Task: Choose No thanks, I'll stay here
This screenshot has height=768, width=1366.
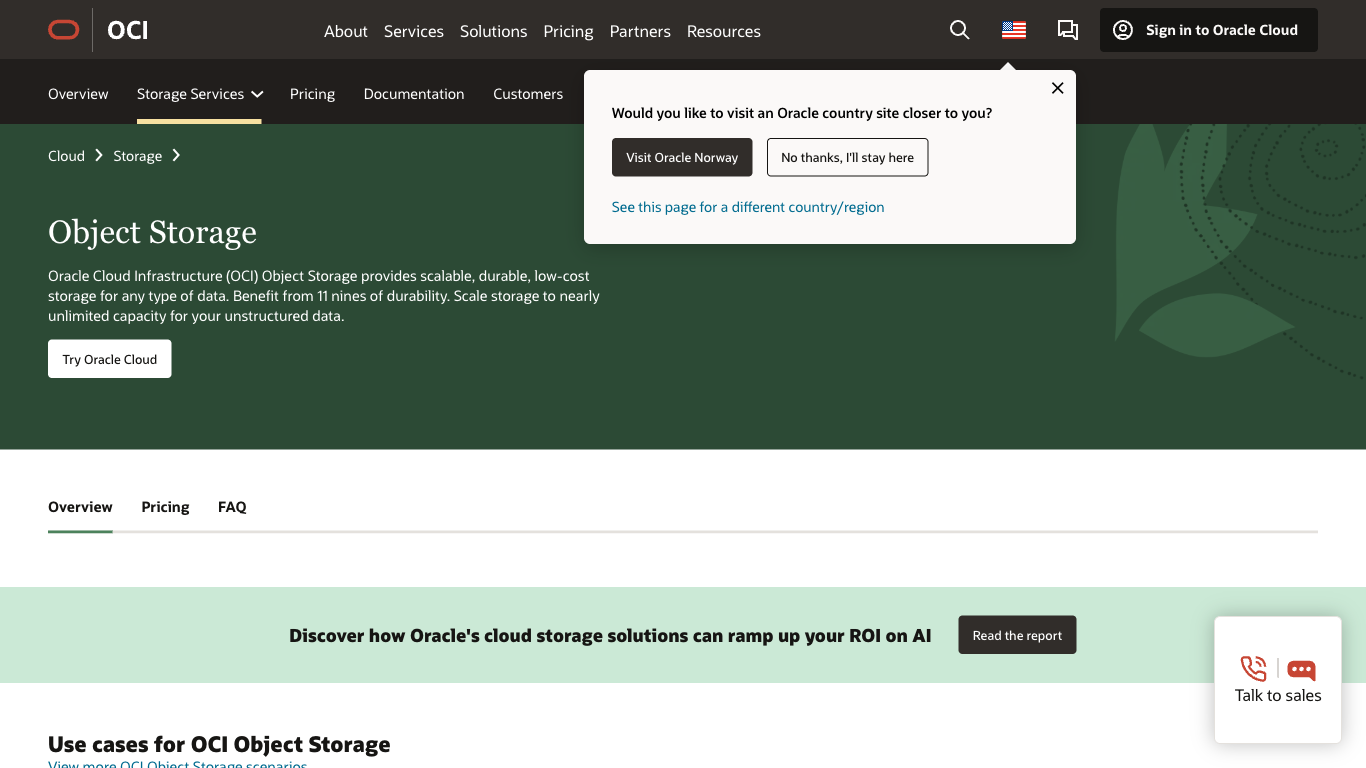Action: (x=847, y=157)
